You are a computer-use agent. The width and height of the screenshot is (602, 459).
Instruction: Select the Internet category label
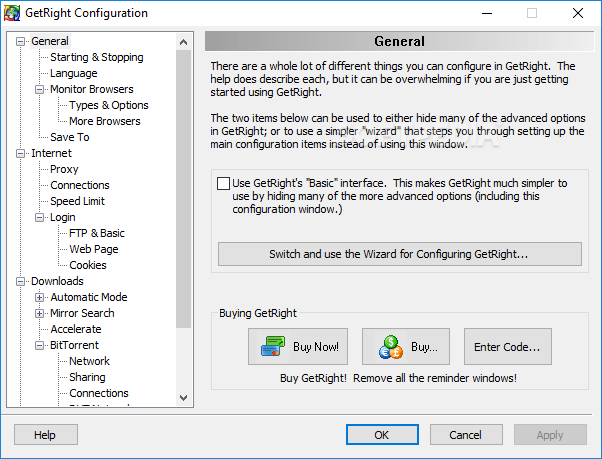pos(51,154)
